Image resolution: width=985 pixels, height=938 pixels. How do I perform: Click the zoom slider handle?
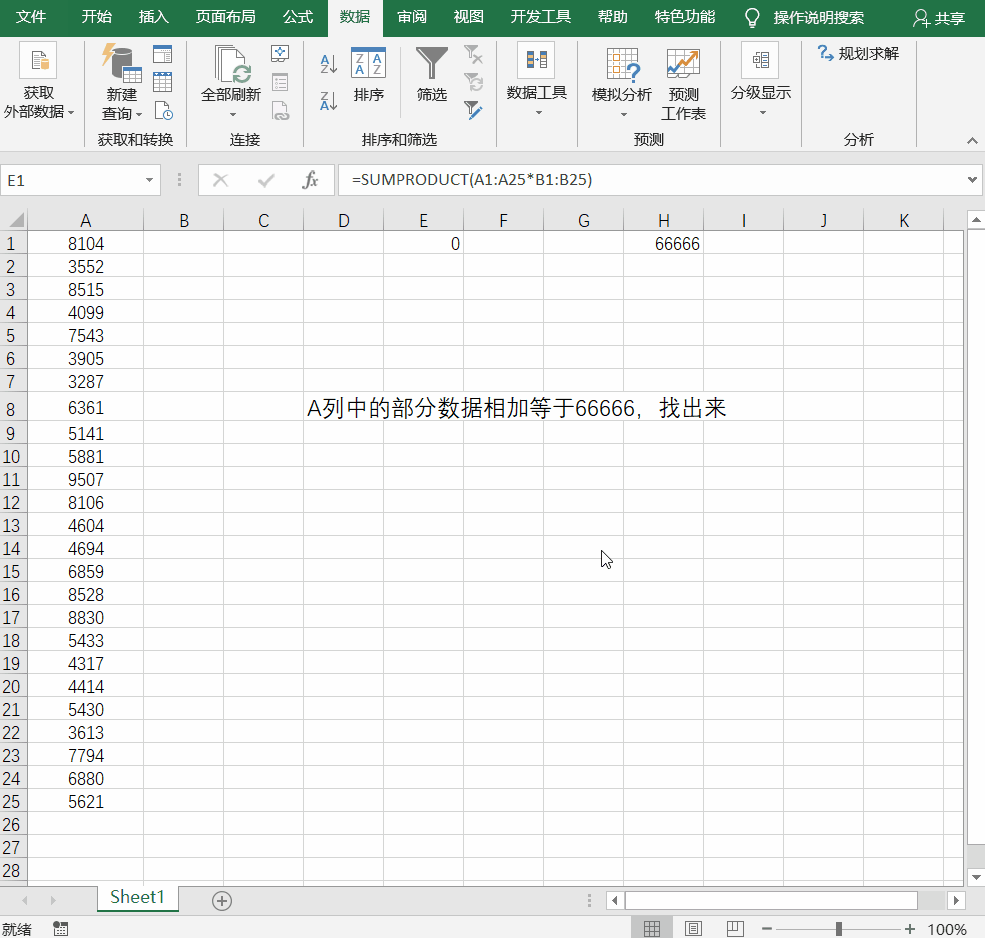(839, 929)
